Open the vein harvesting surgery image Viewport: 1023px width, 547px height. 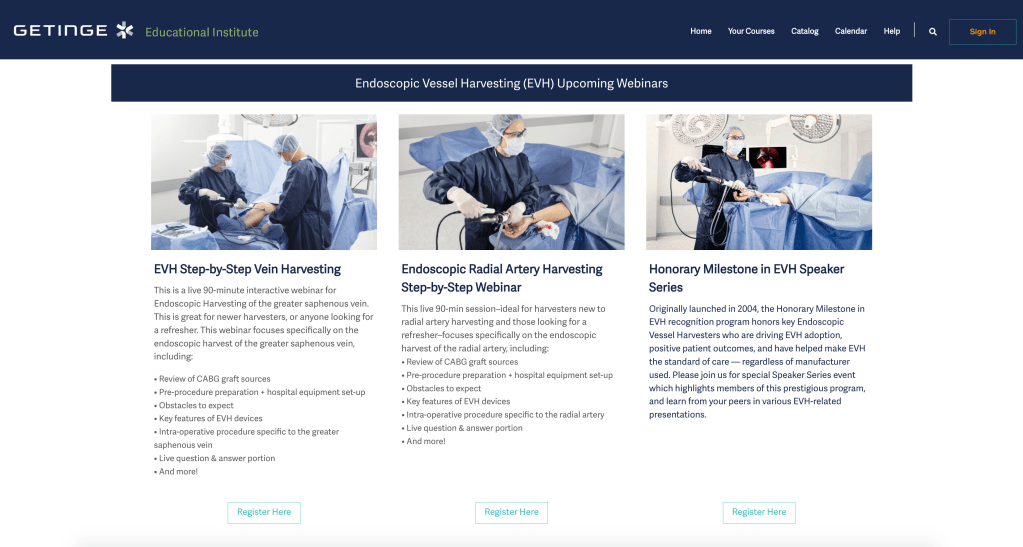264,182
